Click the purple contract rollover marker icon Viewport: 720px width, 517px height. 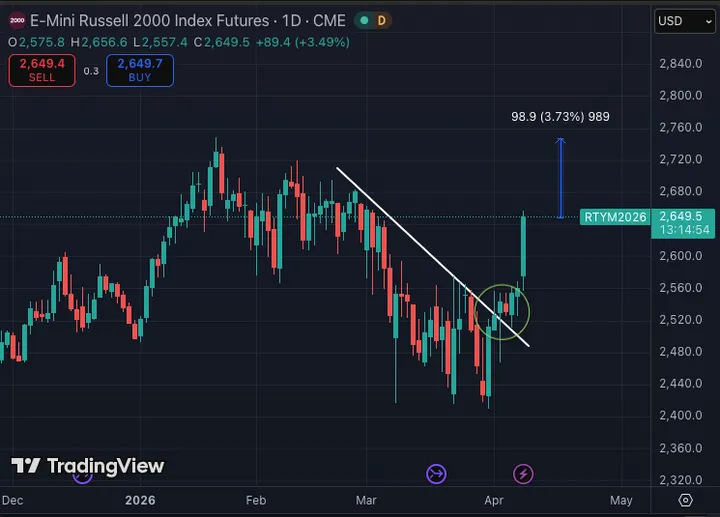pyautogui.click(x=436, y=473)
